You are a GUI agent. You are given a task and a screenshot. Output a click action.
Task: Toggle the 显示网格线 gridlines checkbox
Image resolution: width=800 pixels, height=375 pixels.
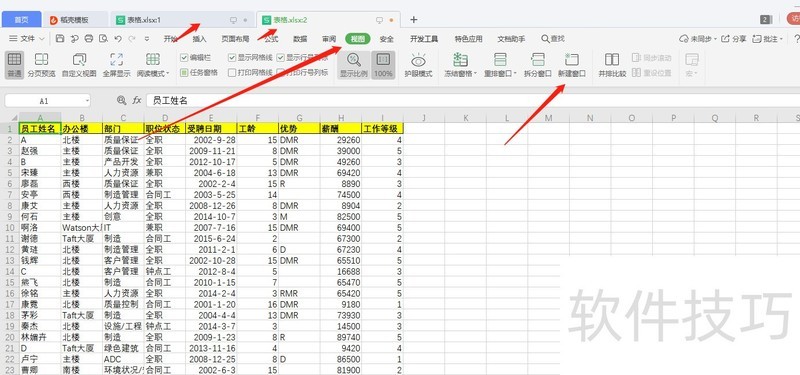(x=232, y=58)
